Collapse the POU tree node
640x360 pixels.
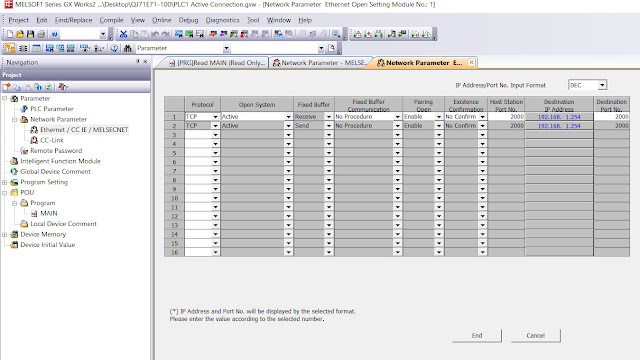4,192
